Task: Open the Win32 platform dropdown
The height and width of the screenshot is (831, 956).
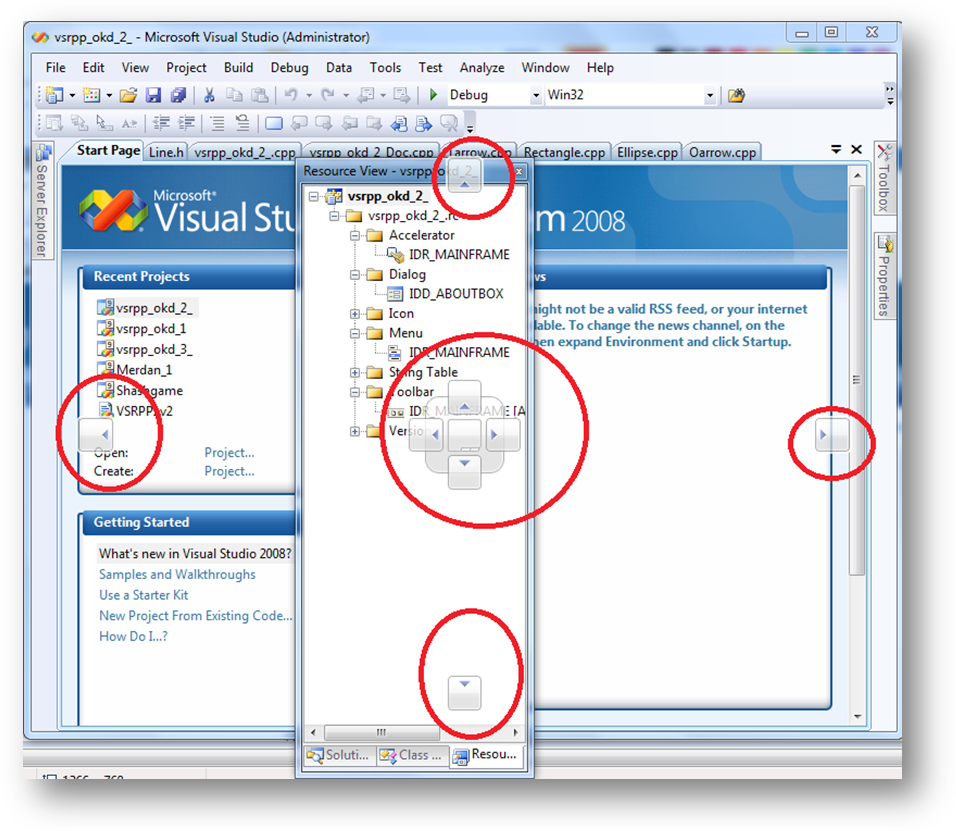Action: pyautogui.click(x=709, y=96)
